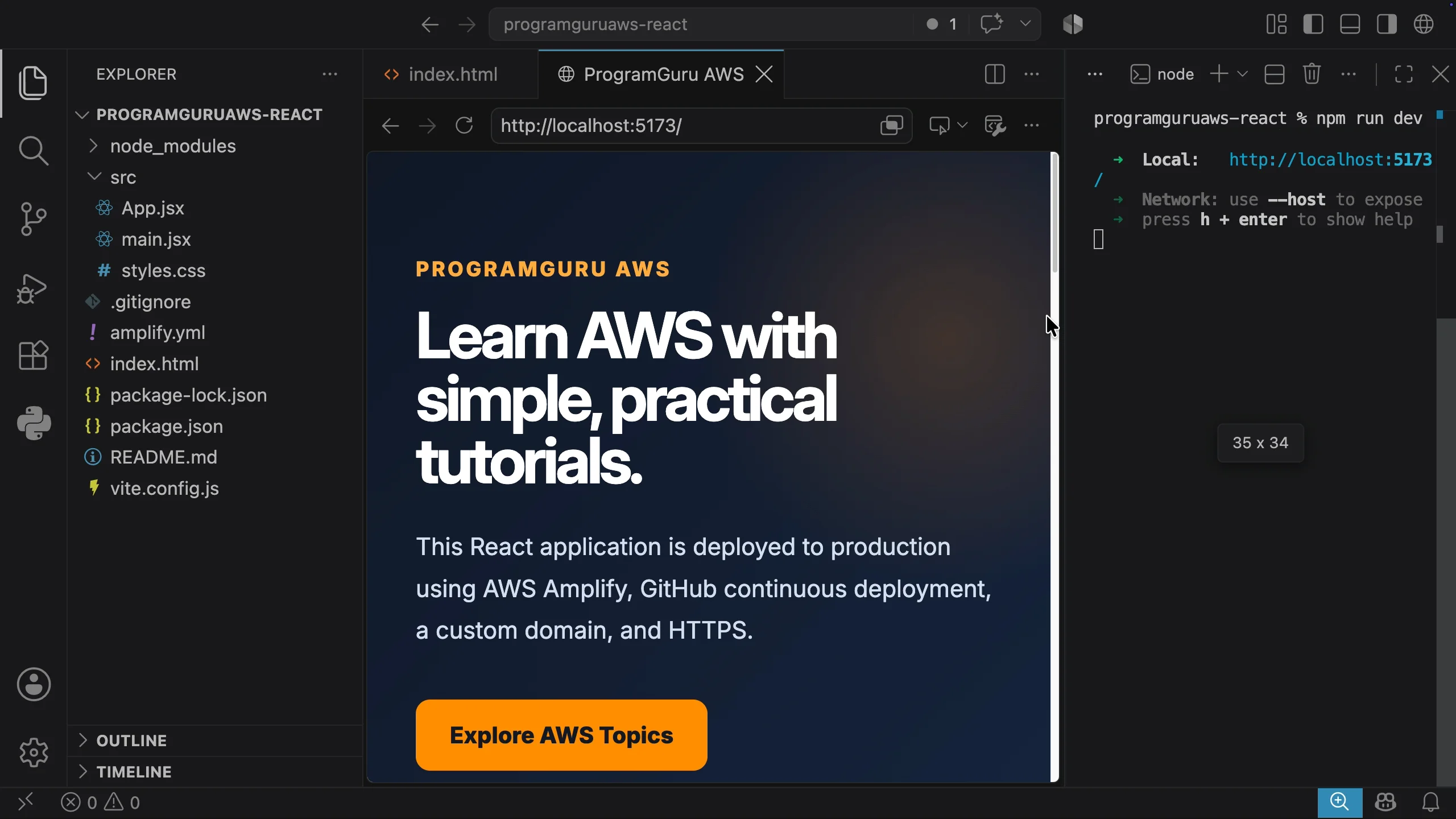Split the editor right
The width and height of the screenshot is (1456, 819).
[x=995, y=75]
